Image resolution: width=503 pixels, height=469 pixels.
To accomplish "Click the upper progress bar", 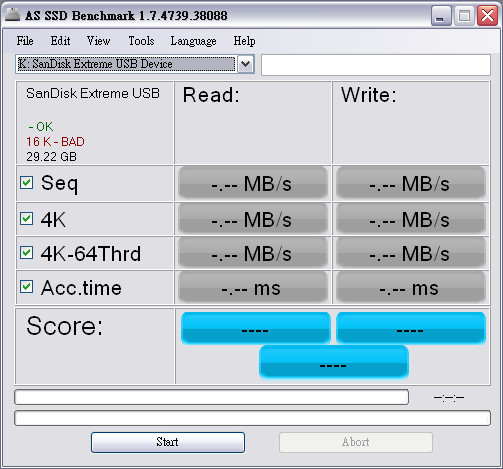I will [212, 397].
